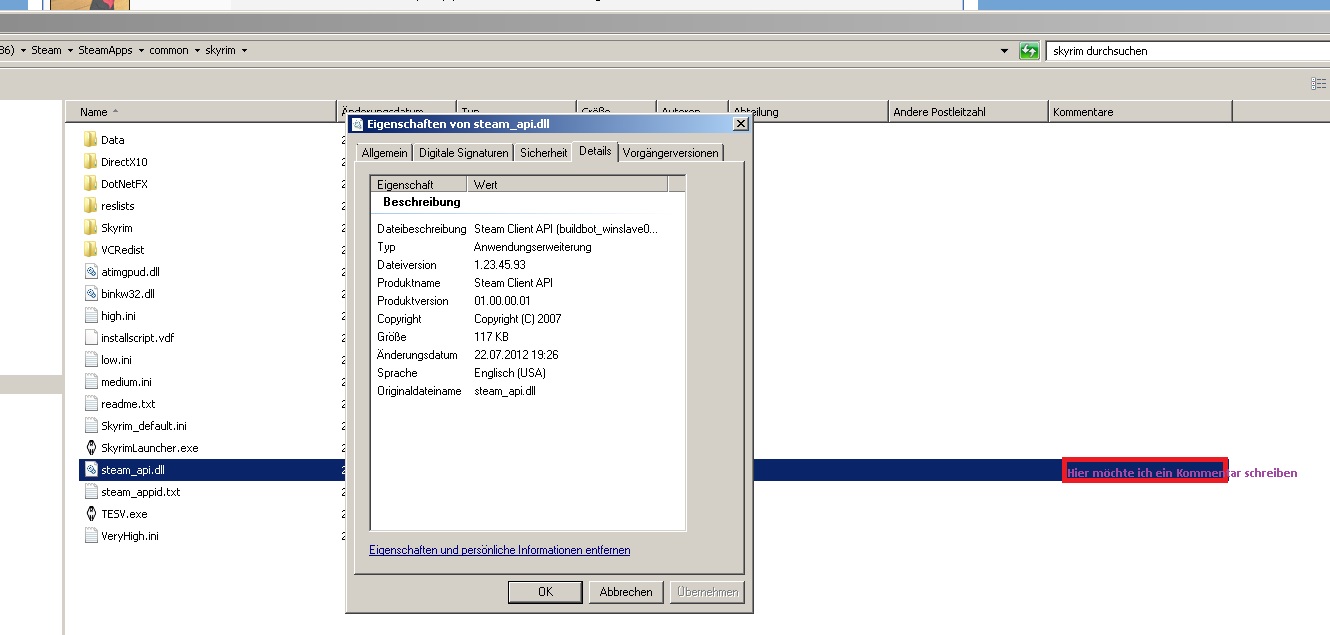Screen dimensions: 1330x635
Task: Select the Copyright (C) 2007 value
Action: (x=517, y=319)
